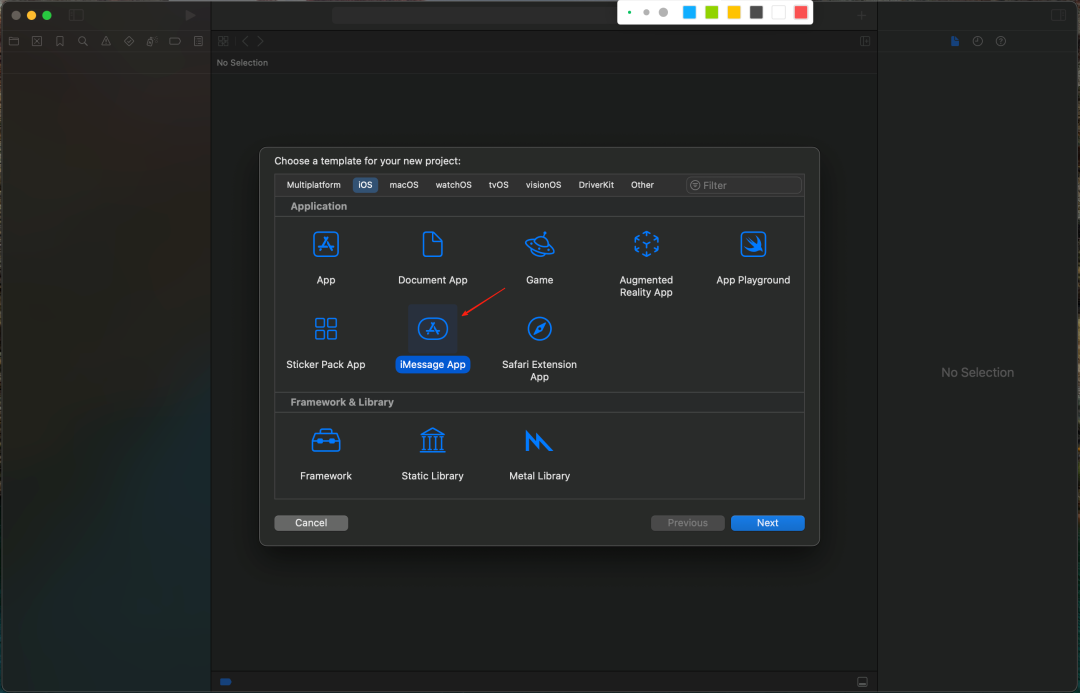
Task: Open the Source Control navigator
Action: 37,41
